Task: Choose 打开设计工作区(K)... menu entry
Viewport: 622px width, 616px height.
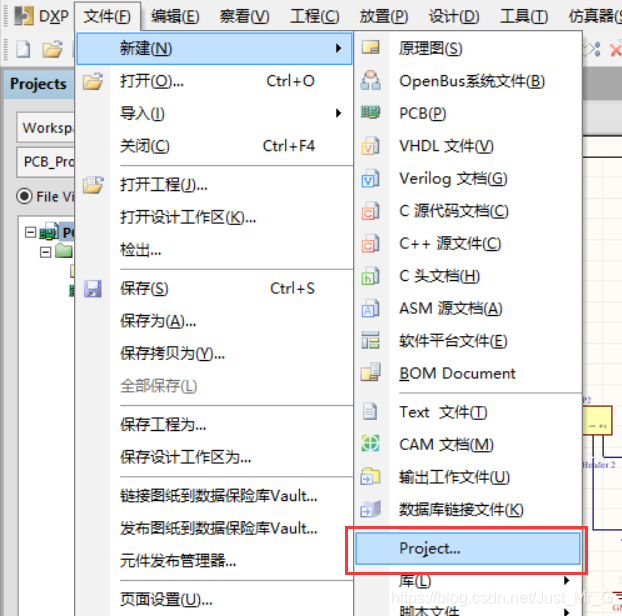Action: [214, 217]
